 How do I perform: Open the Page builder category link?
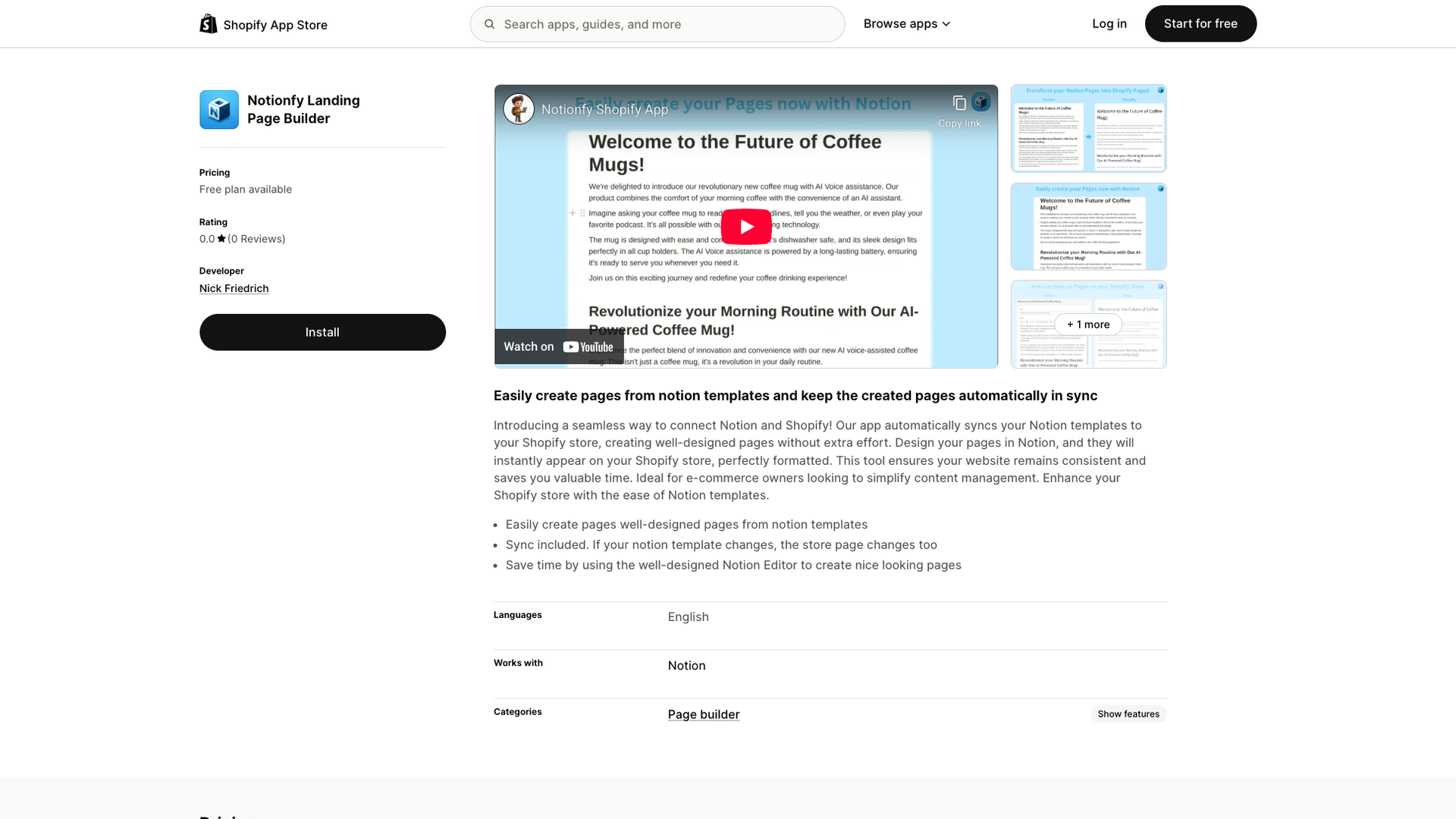(703, 714)
